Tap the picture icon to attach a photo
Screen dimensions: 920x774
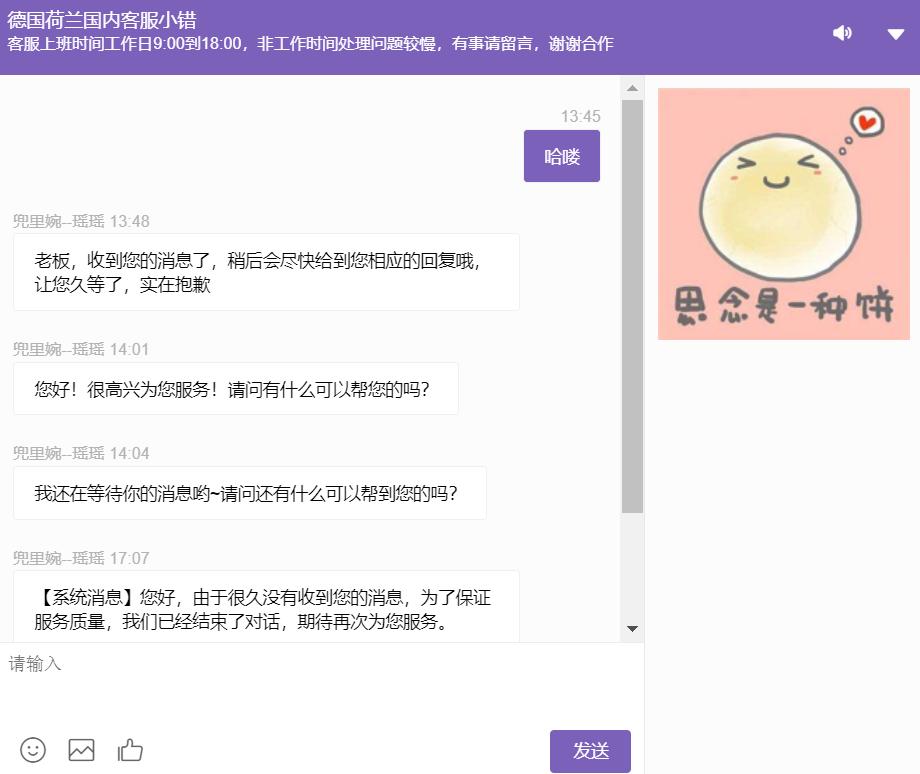point(81,750)
